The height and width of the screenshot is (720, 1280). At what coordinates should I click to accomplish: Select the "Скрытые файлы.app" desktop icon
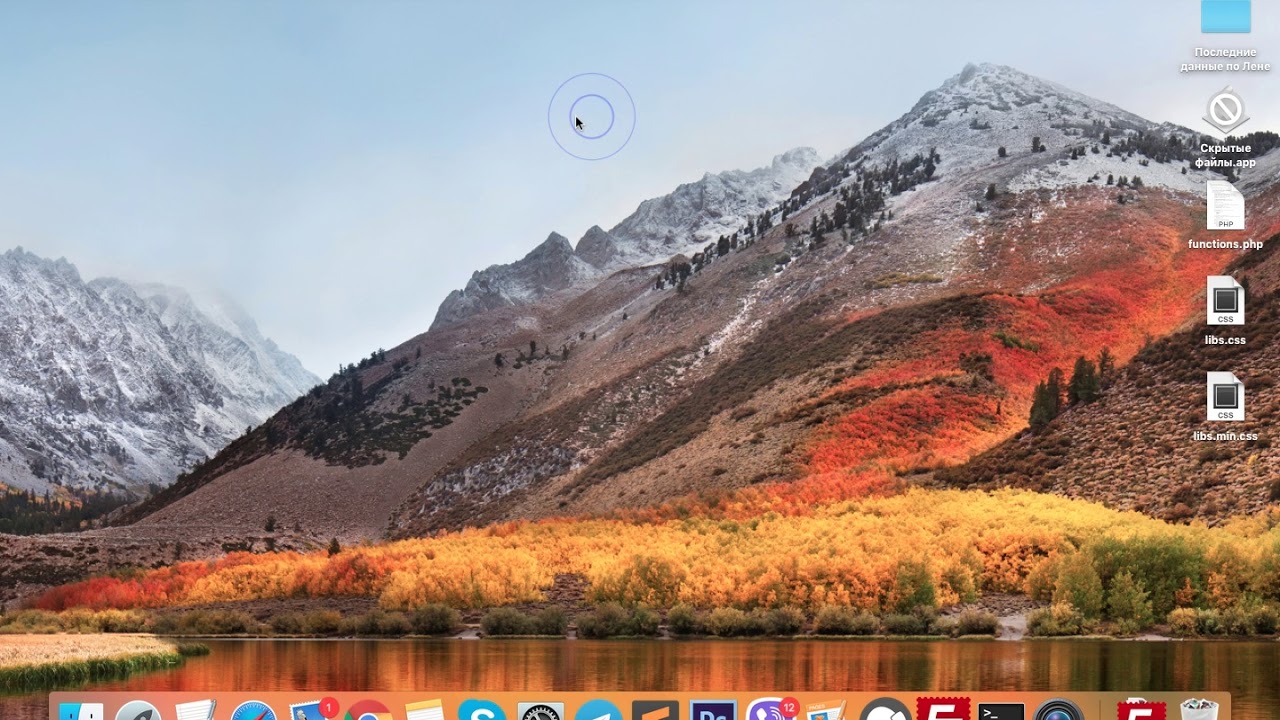(x=1225, y=128)
